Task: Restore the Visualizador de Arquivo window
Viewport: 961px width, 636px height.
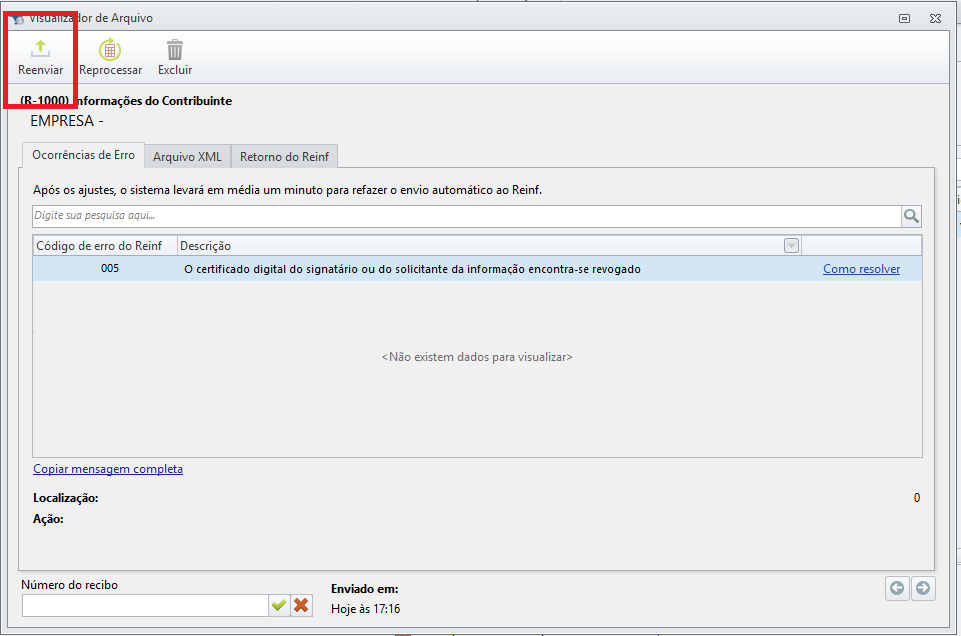Action: coord(904,18)
